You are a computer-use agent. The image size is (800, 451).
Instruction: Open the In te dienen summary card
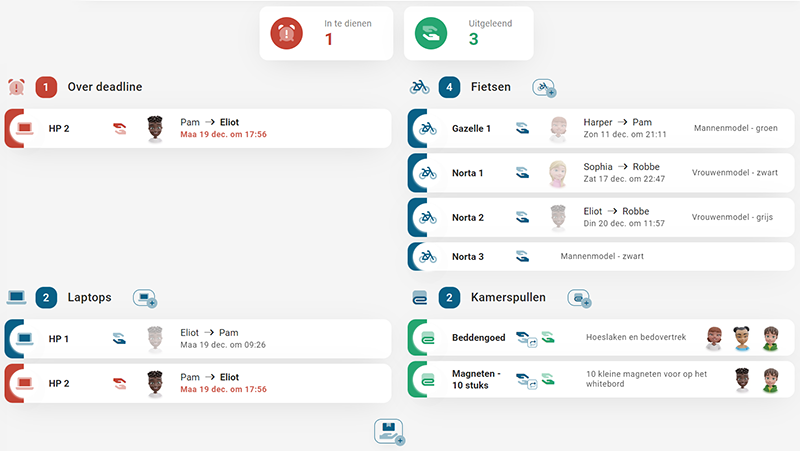(x=324, y=33)
